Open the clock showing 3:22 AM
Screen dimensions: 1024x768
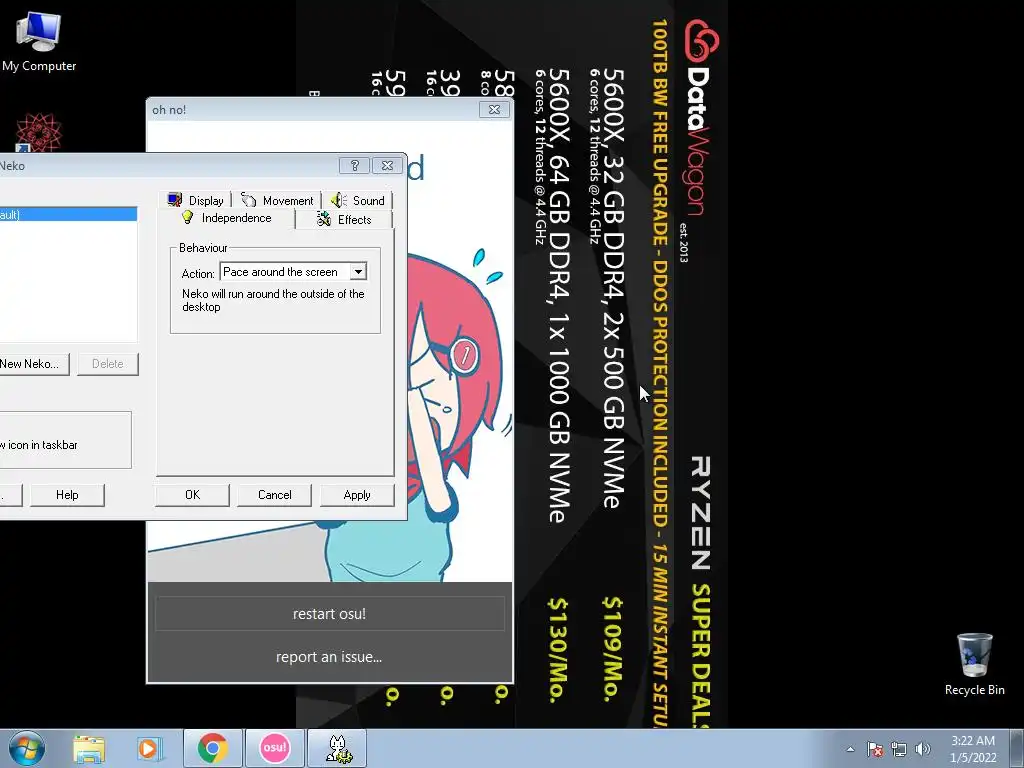(973, 749)
